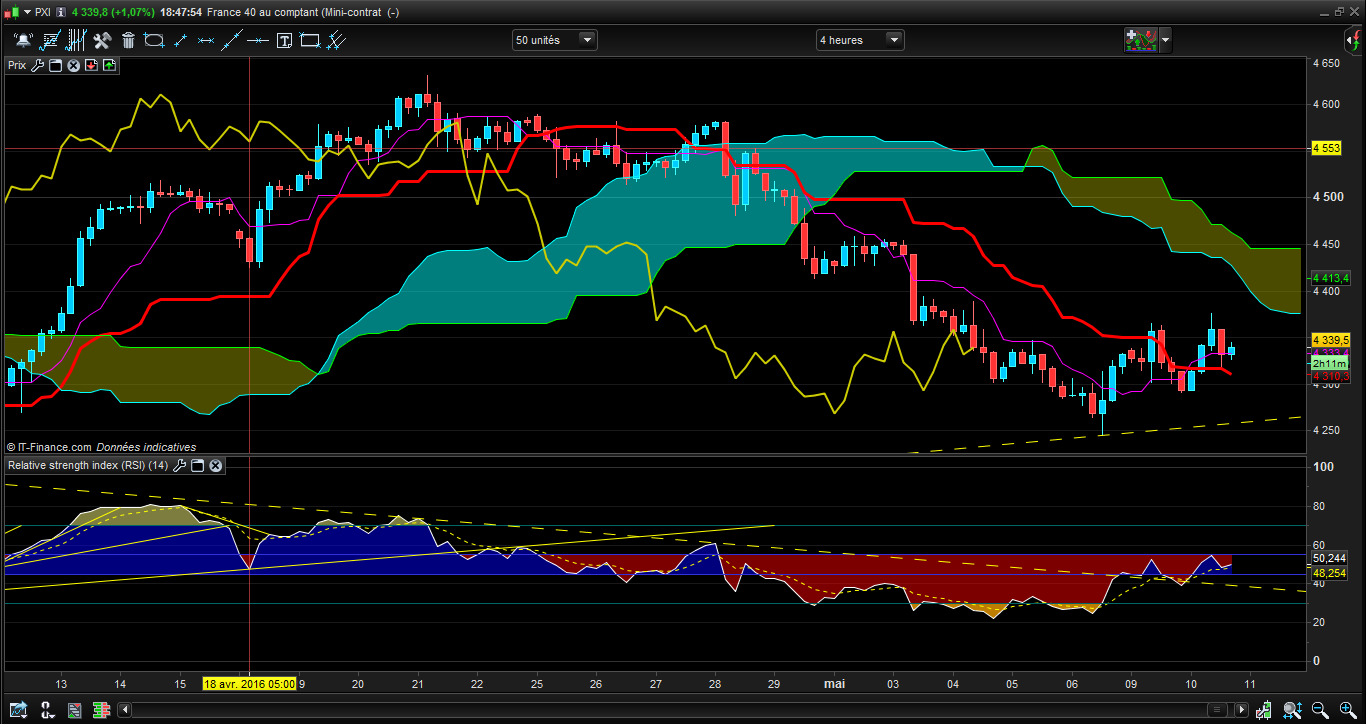Click the order book bars icon in bottom bar

click(x=99, y=710)
